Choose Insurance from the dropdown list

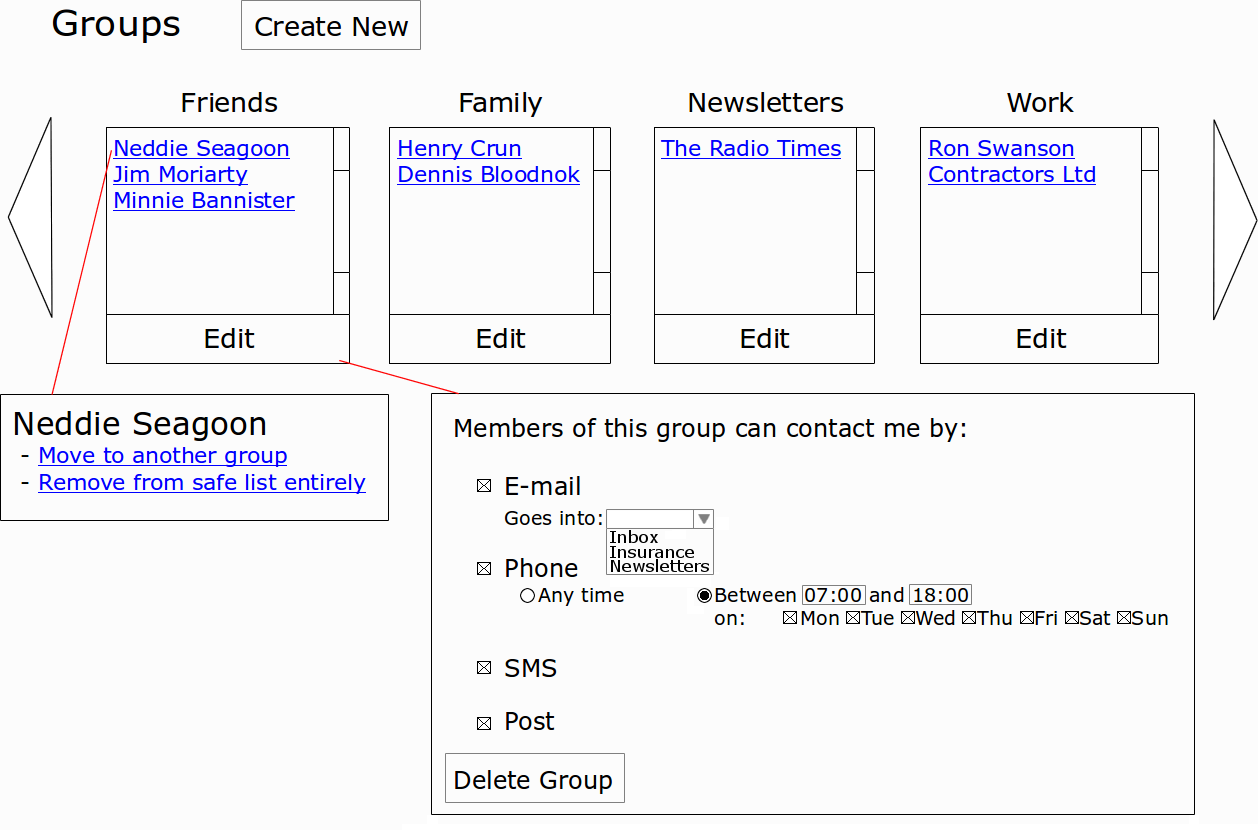coord(651,552)
